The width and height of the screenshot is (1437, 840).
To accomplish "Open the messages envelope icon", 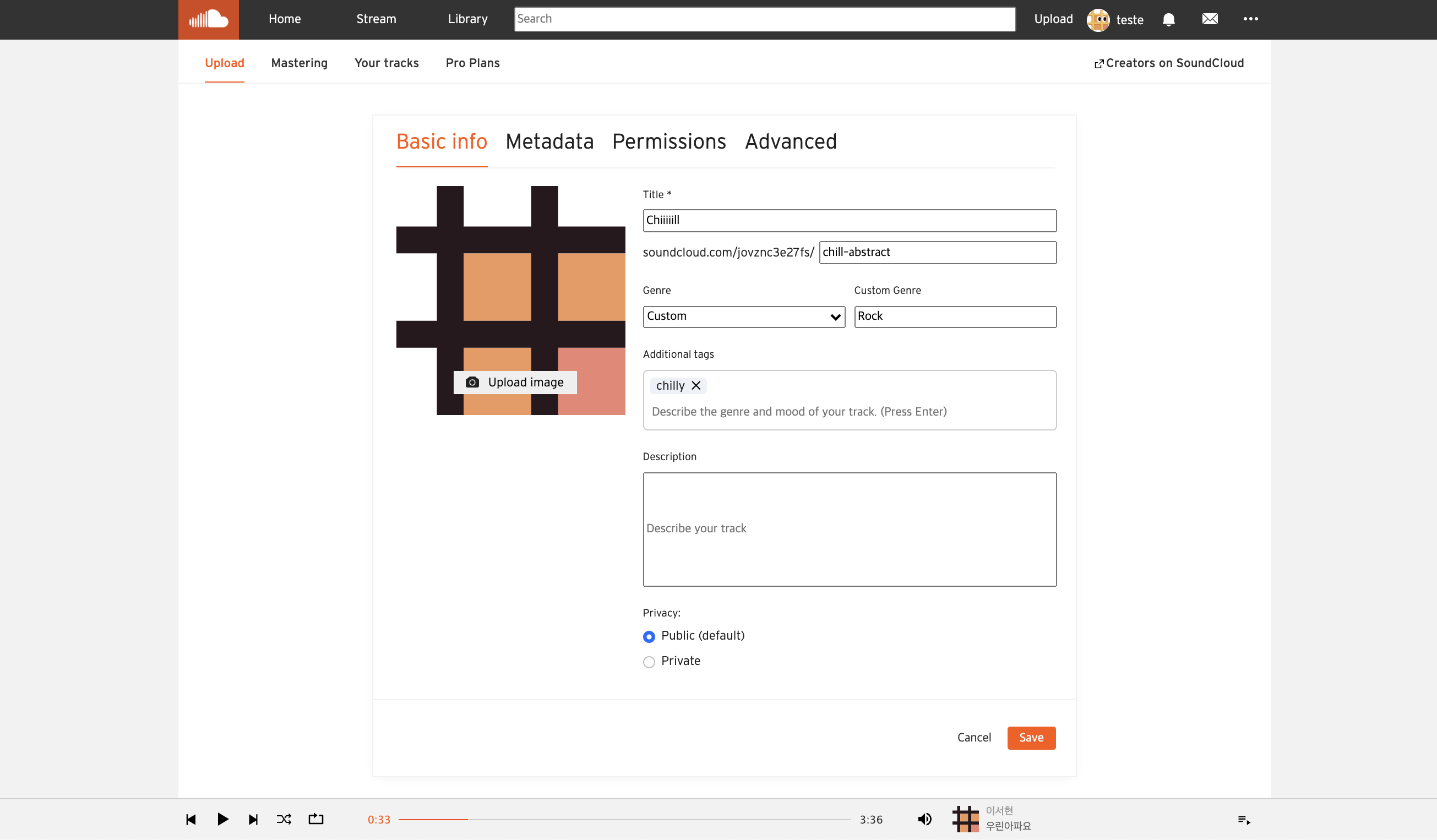I will [1210, 19].
